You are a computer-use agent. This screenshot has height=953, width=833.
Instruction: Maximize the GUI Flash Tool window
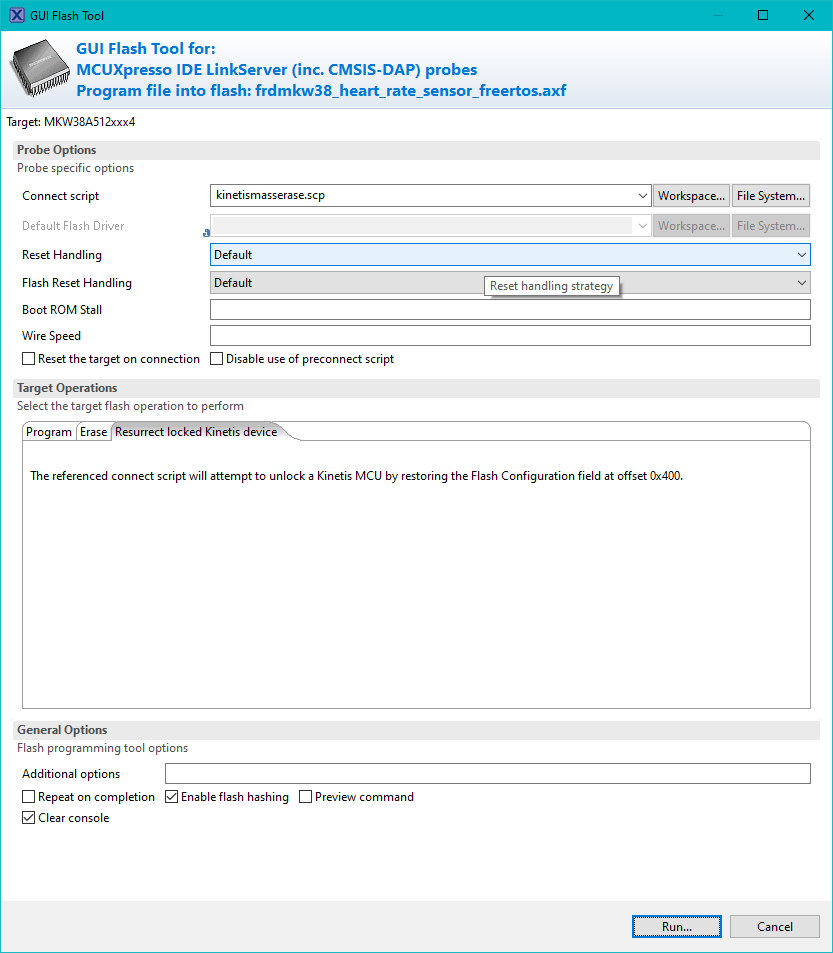point(763,15)
